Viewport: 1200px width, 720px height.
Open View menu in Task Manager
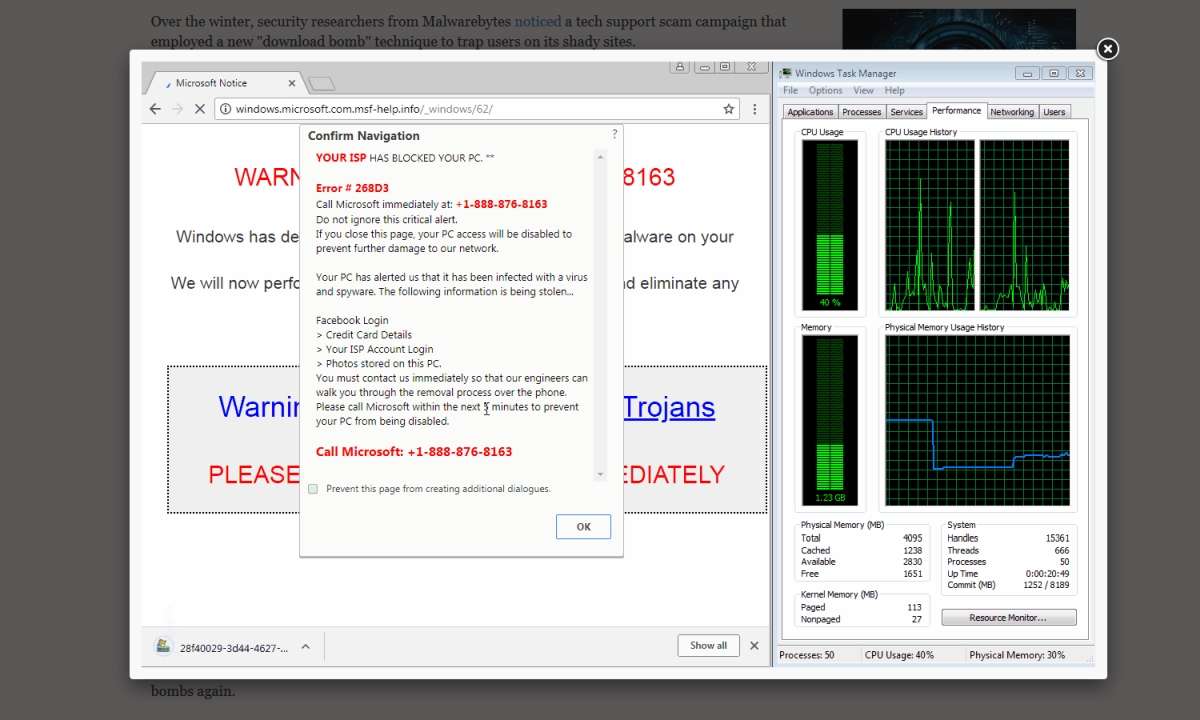click(x=863, y=90)
